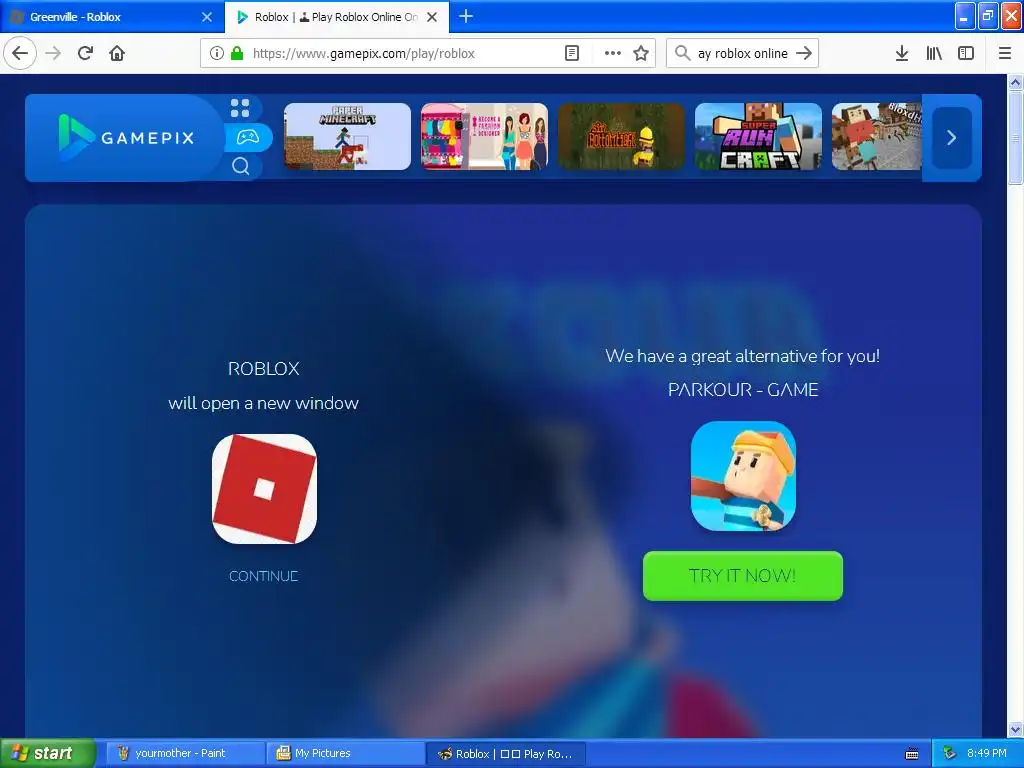1024x768 pixels.
Task: Click the TRY IT NOW! button
Action: click(743, 576)
